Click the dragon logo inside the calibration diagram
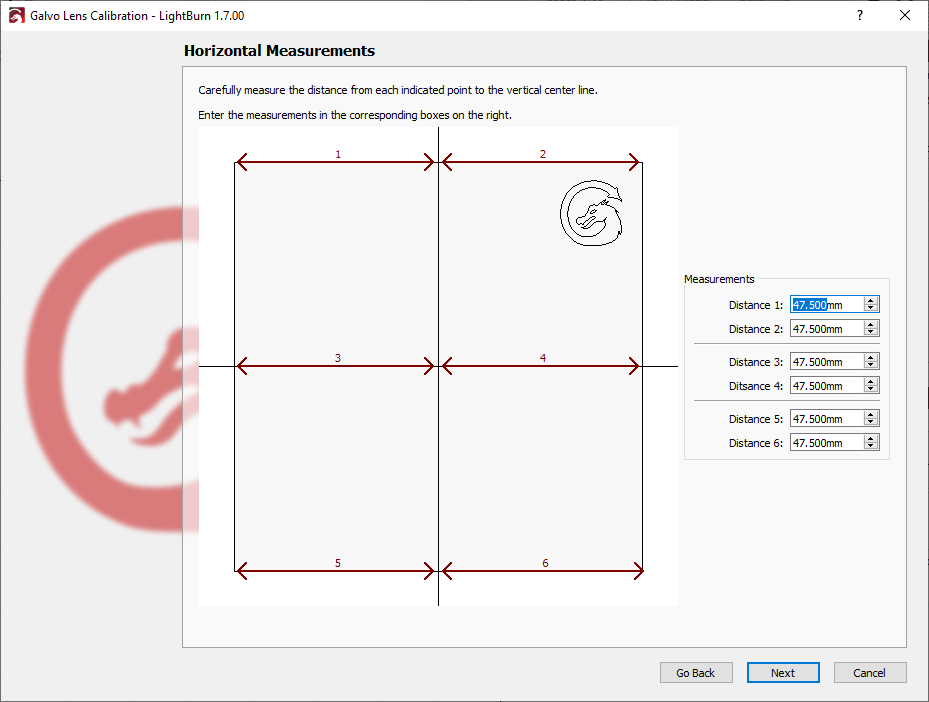 [x=591, y=213]
